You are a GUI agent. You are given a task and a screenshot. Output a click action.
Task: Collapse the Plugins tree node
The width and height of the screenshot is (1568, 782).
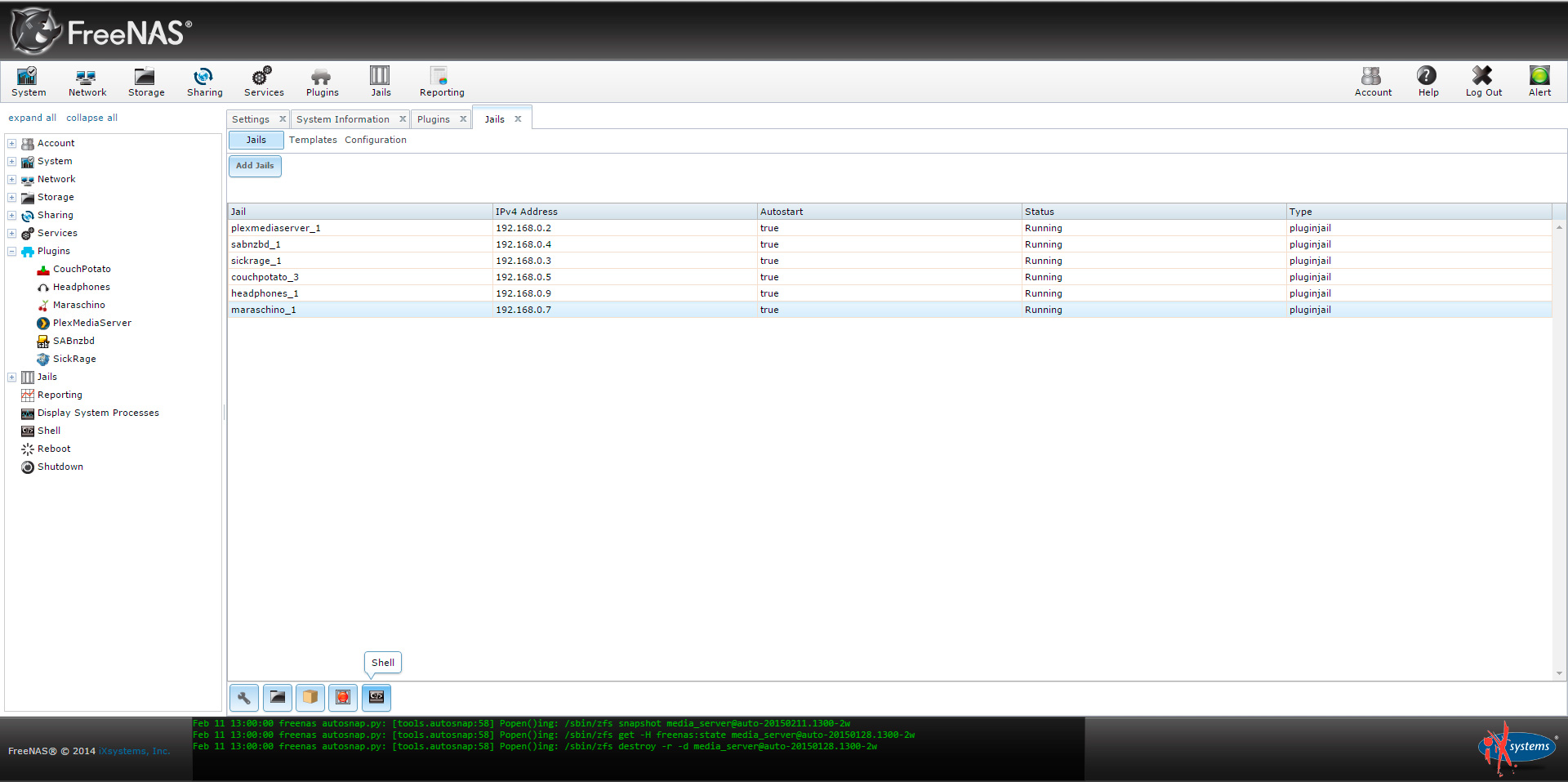pyautogui.click(x=12, y=251)
